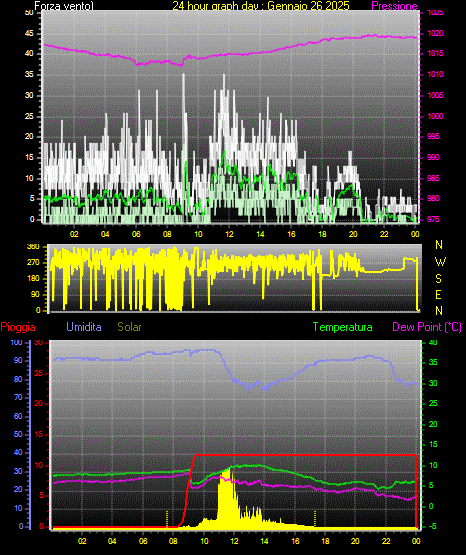Click the 12 hour tick on wind graph
The image size is (466, 555).
point(229,234)
